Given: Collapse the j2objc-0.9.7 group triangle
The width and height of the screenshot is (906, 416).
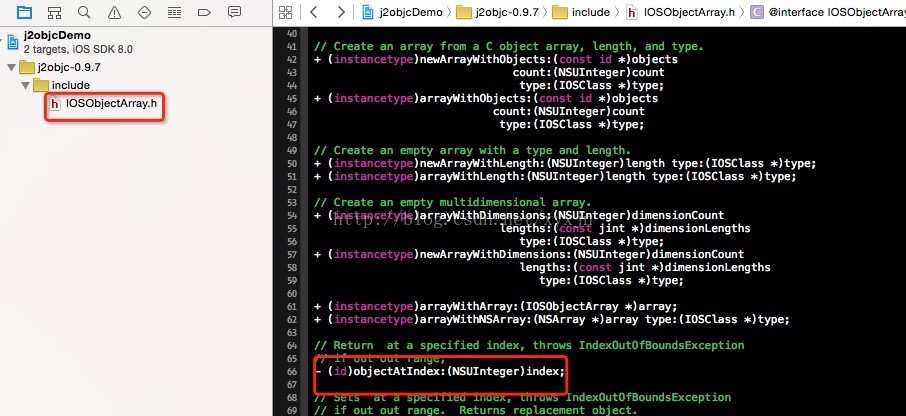Looking at the screenshot, I should [11, 68].
